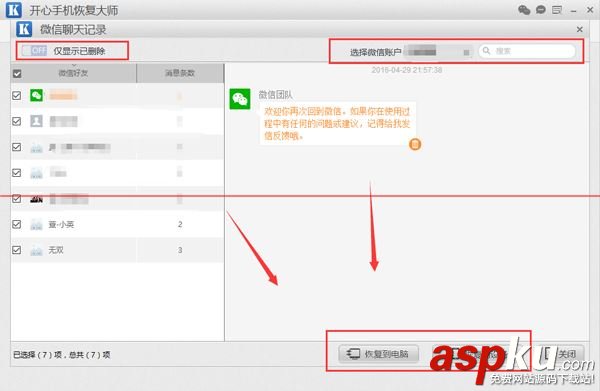Toggle the OFF switch for 仅显示已删除

[x=34, y=51]
